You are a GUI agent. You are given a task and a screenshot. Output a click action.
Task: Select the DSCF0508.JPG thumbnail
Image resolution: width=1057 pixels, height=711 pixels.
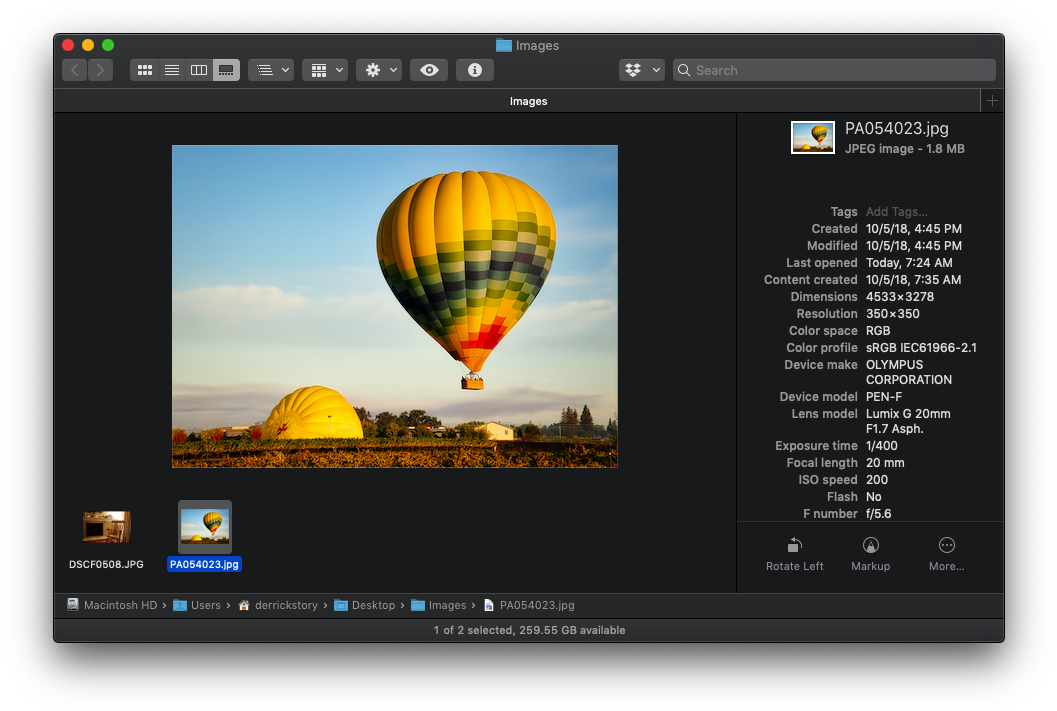(x=105, y=526)
